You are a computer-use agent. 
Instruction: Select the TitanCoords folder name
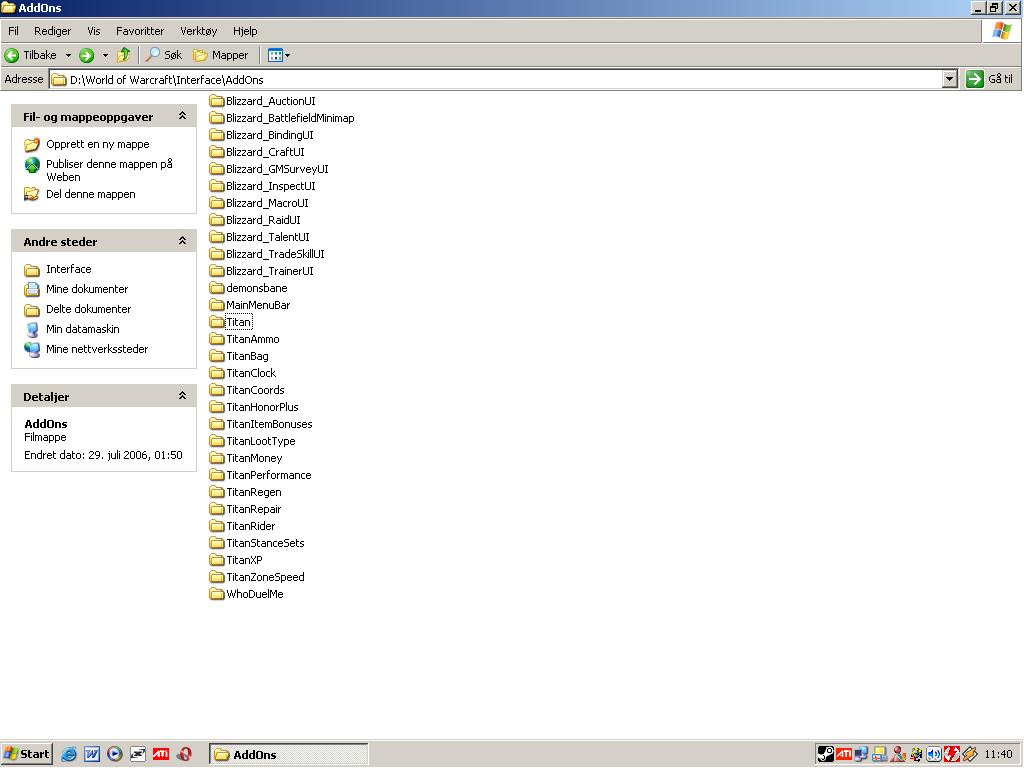[x=255, y=390]
